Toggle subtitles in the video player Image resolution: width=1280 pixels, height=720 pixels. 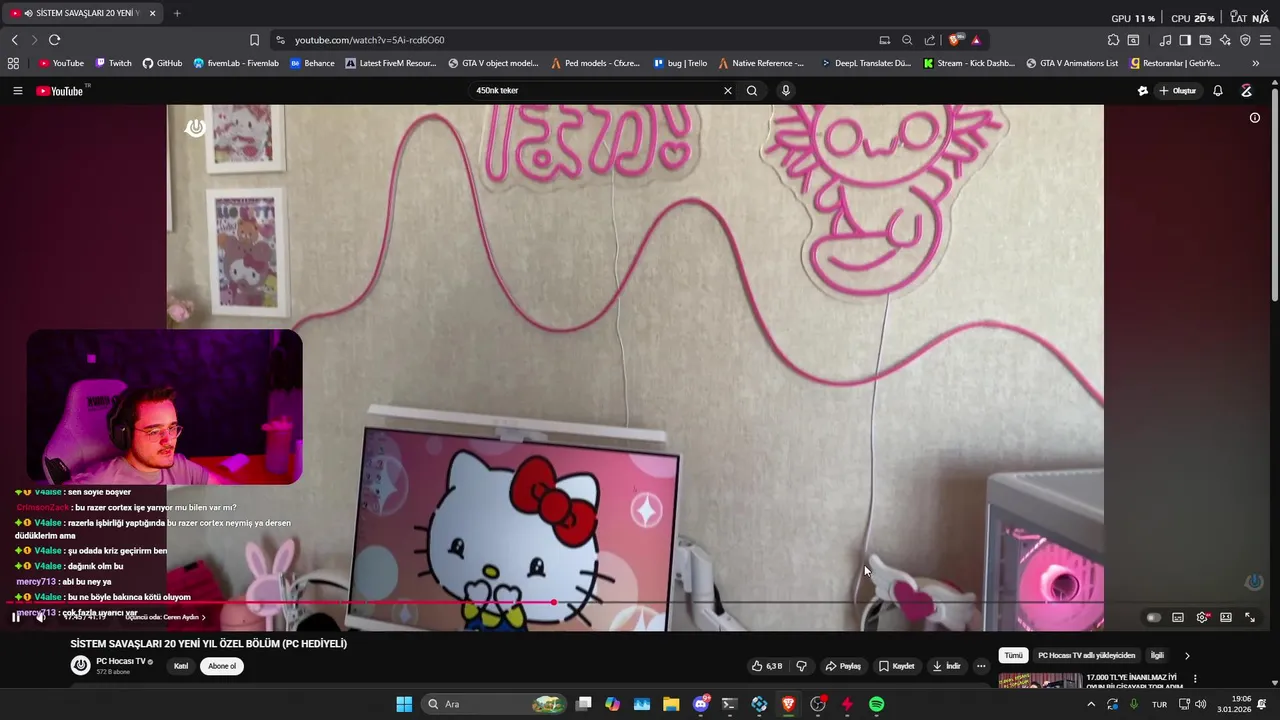pos(1178,617)
